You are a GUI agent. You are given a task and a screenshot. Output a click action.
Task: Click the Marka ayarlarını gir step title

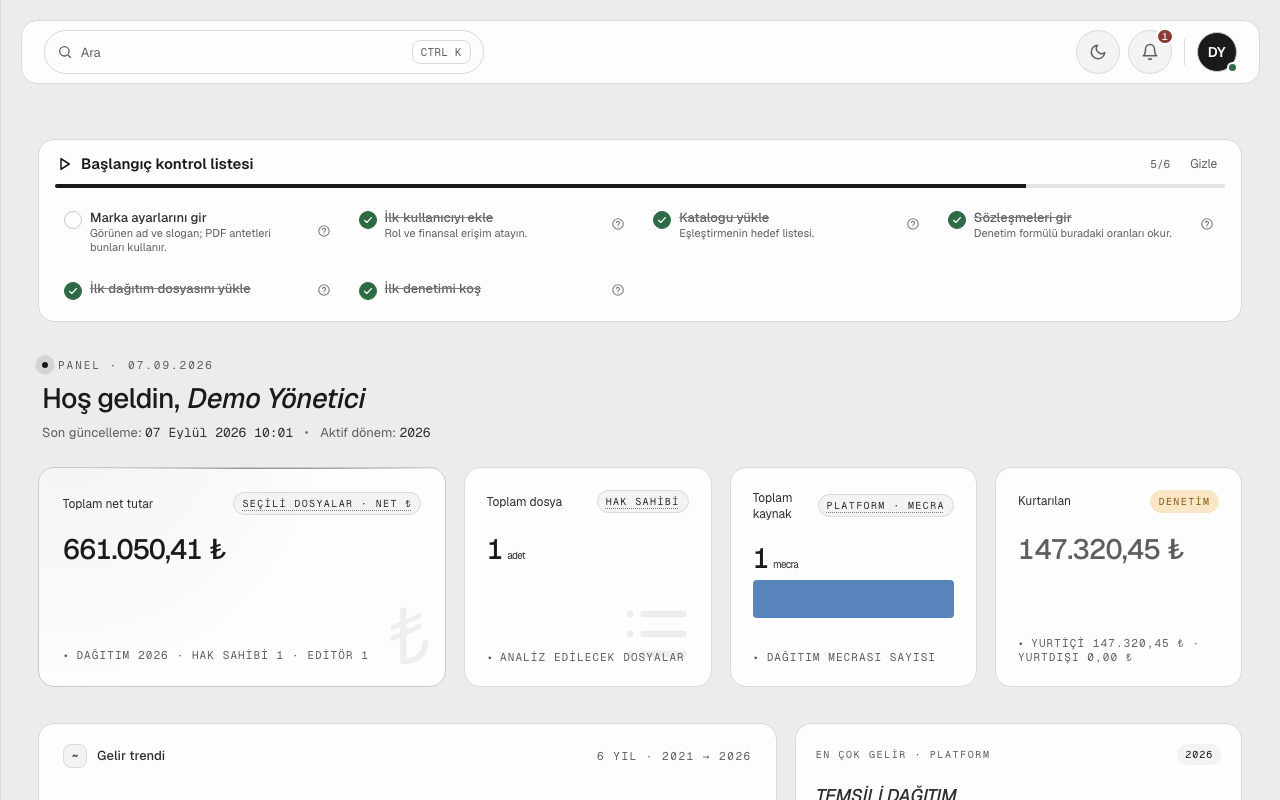[148, 217]
